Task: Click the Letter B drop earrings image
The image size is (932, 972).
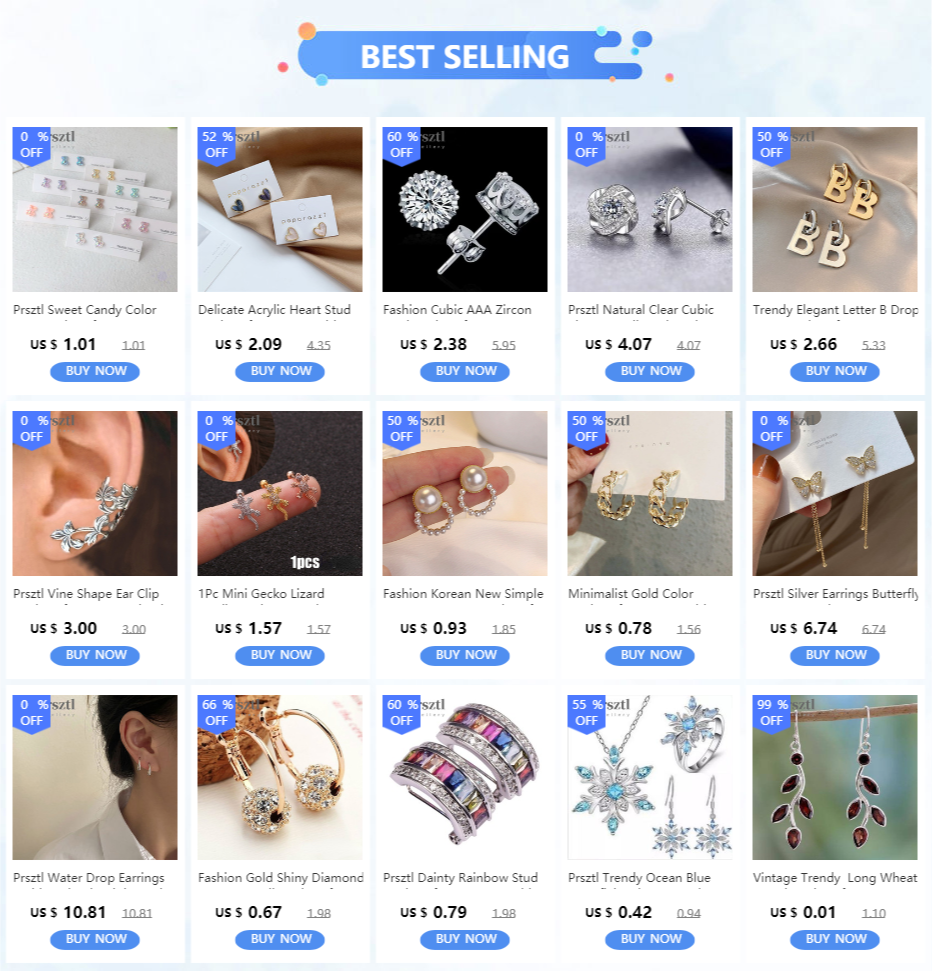Action: (835, 209)
